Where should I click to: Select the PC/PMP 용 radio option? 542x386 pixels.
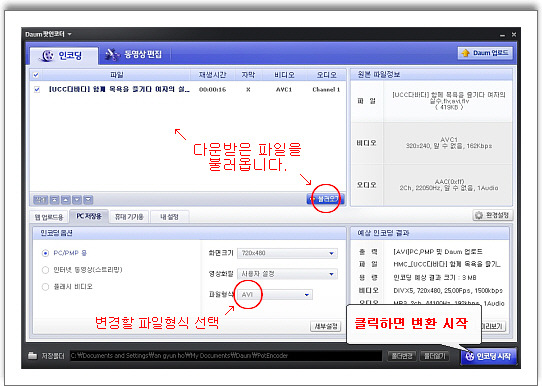45,253
